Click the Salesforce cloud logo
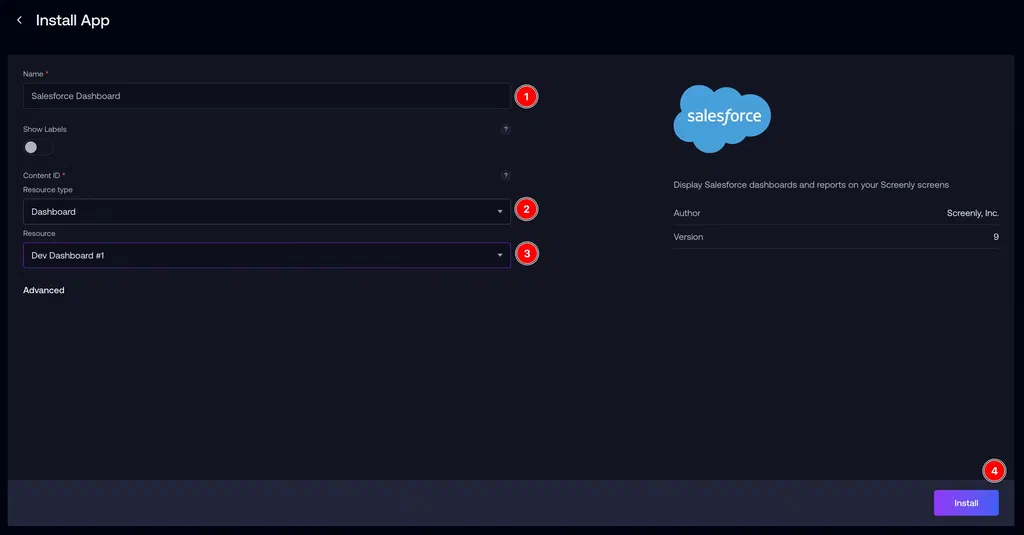Screen dimensions: 1024x535 point(722,118)
